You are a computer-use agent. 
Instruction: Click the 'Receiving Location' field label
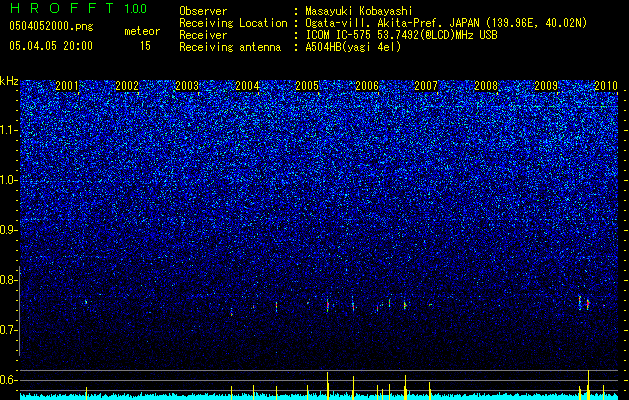[x=233, y=23]
